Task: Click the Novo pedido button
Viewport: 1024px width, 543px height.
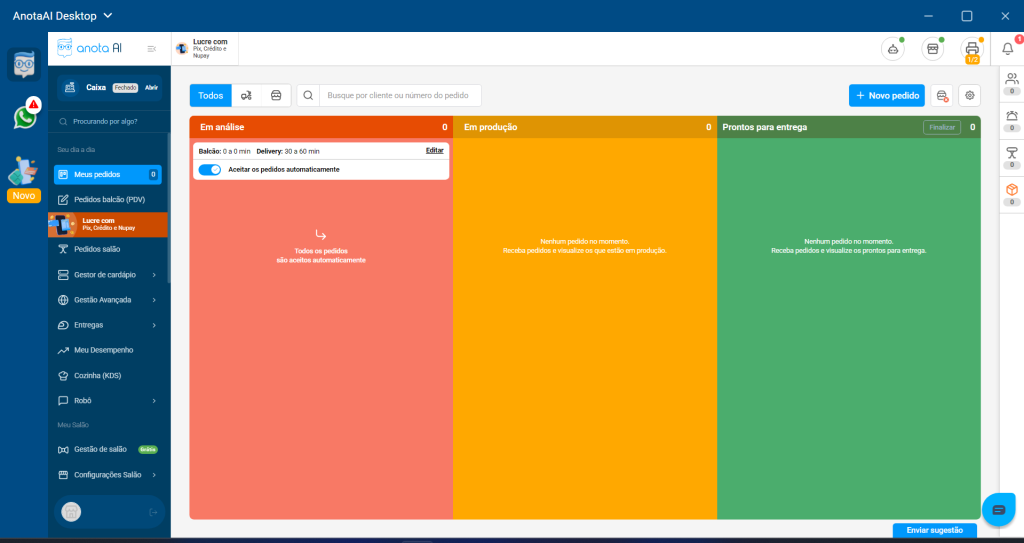Action: pos(886,95)
